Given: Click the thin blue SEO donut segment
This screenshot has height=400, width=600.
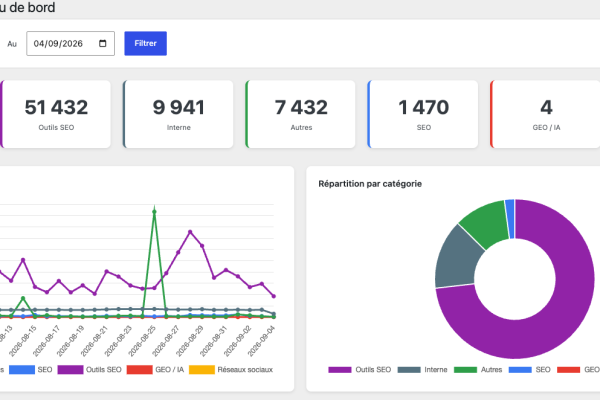Looking at the screenshot, I should pyautogui.click(x=510, y=219).
